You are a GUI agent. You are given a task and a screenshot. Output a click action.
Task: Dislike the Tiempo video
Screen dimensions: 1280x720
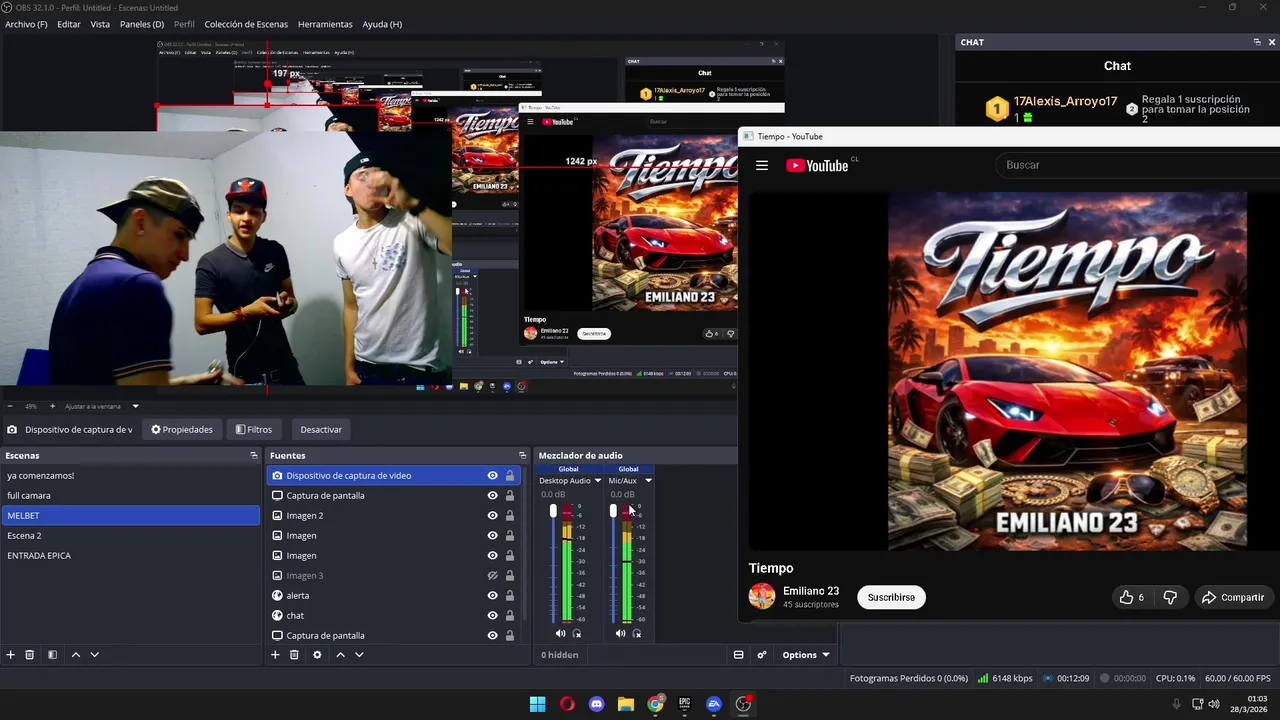[x=1170, y=597]
